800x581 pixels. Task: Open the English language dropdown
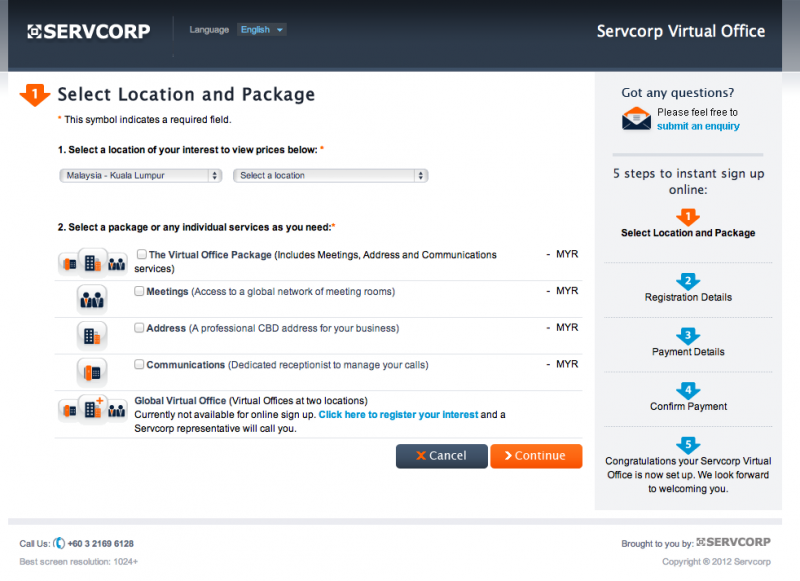click(x=261, y=30)
